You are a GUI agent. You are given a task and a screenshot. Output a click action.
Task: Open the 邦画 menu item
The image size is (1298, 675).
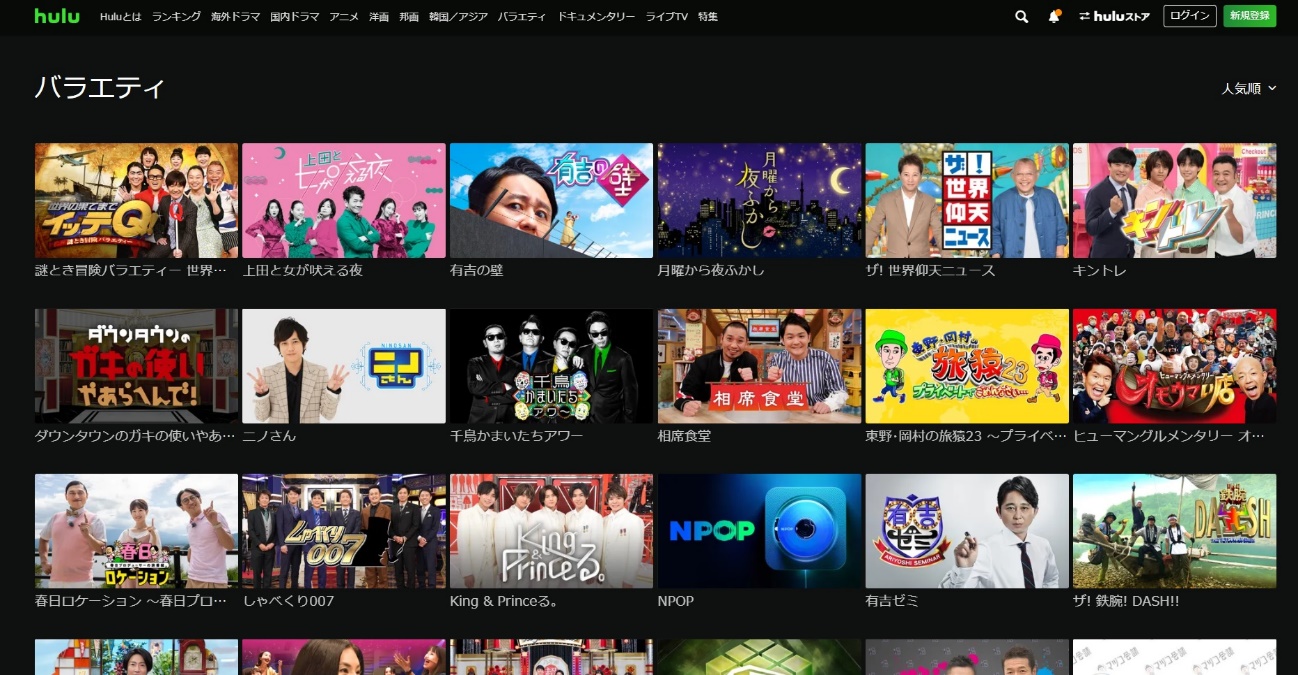pos(409,17)
